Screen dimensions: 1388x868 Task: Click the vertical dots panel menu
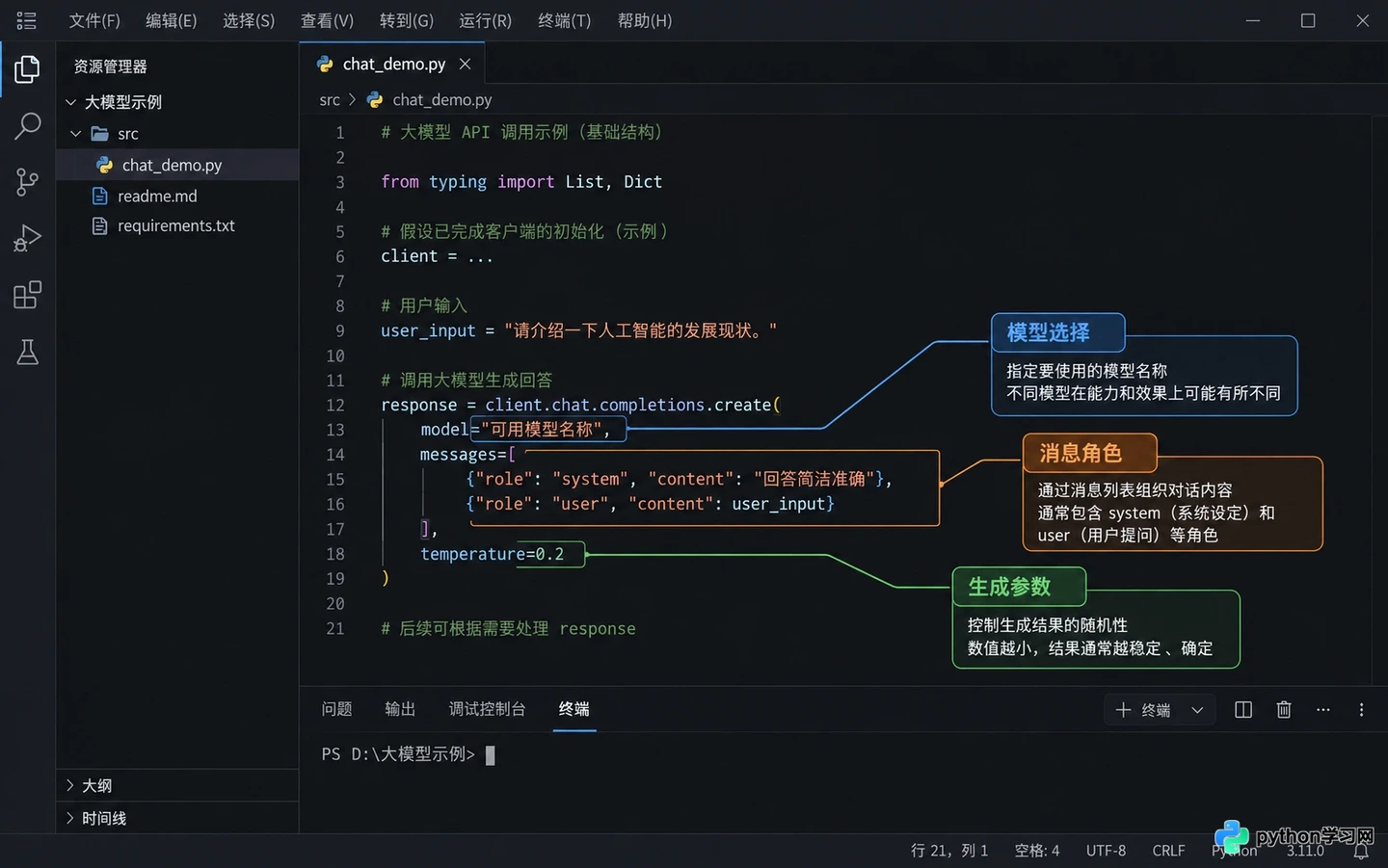1361,710
